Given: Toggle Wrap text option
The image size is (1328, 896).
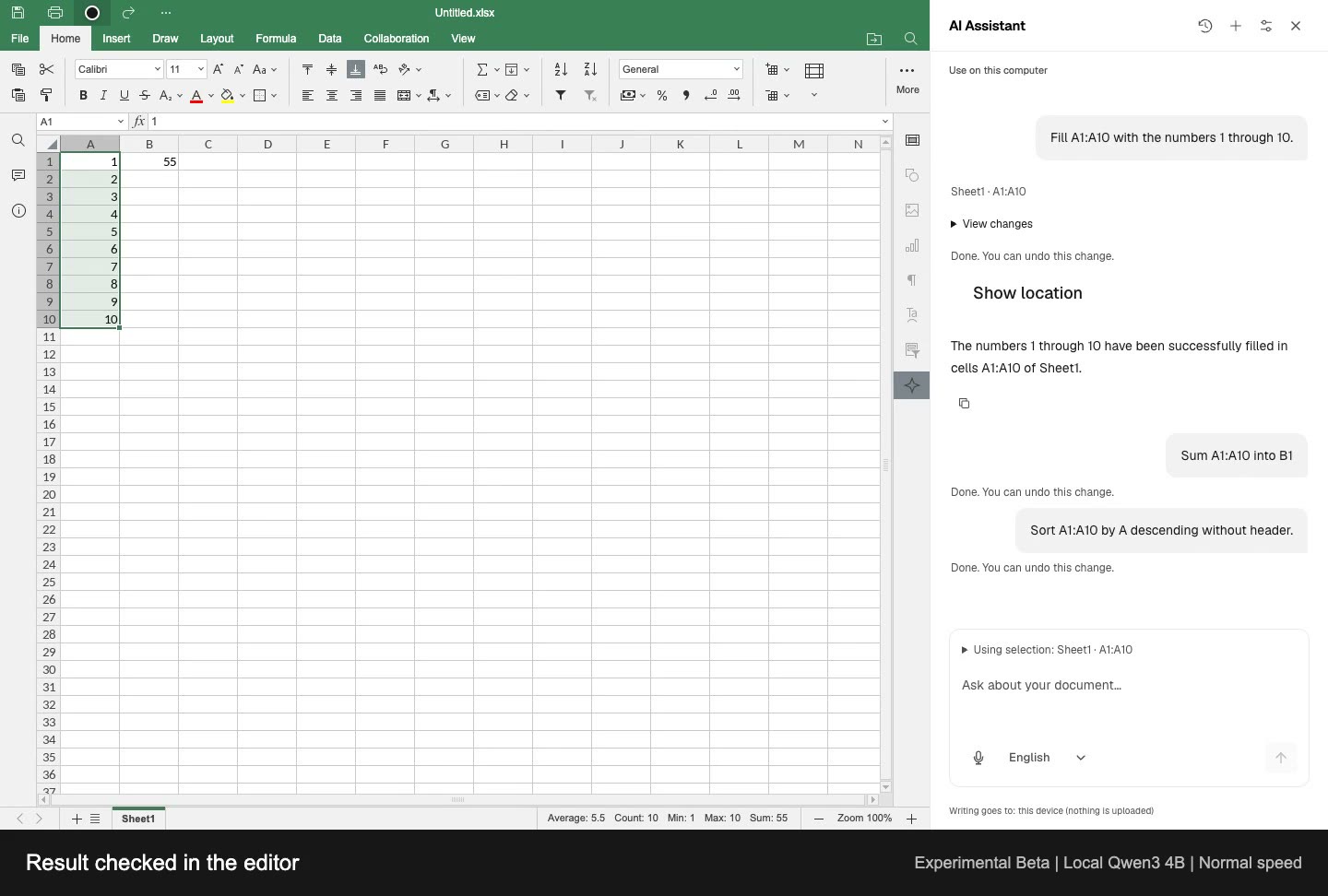Looking at the screenshot, I should (x=380, y=69).
